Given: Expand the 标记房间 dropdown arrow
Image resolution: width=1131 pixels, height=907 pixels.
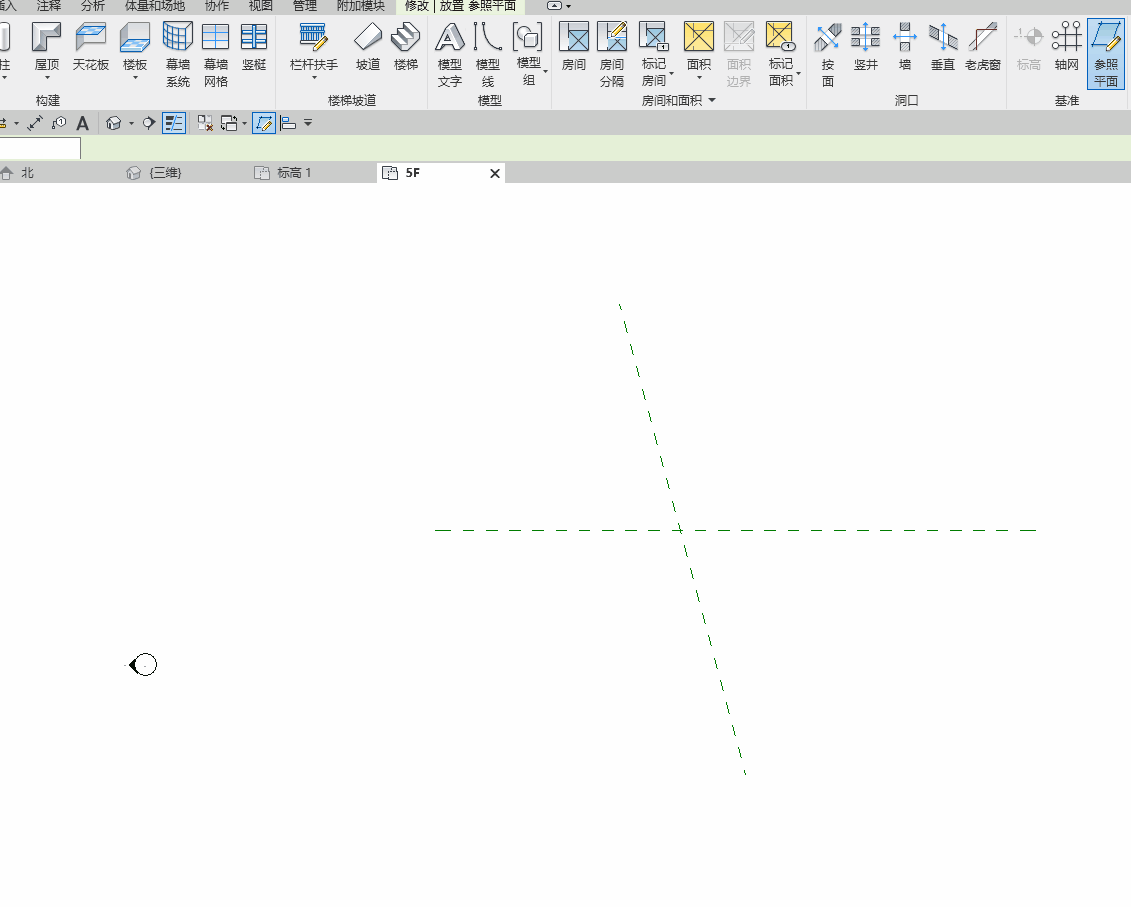Looking at the screenshot, I should [672, 73].
